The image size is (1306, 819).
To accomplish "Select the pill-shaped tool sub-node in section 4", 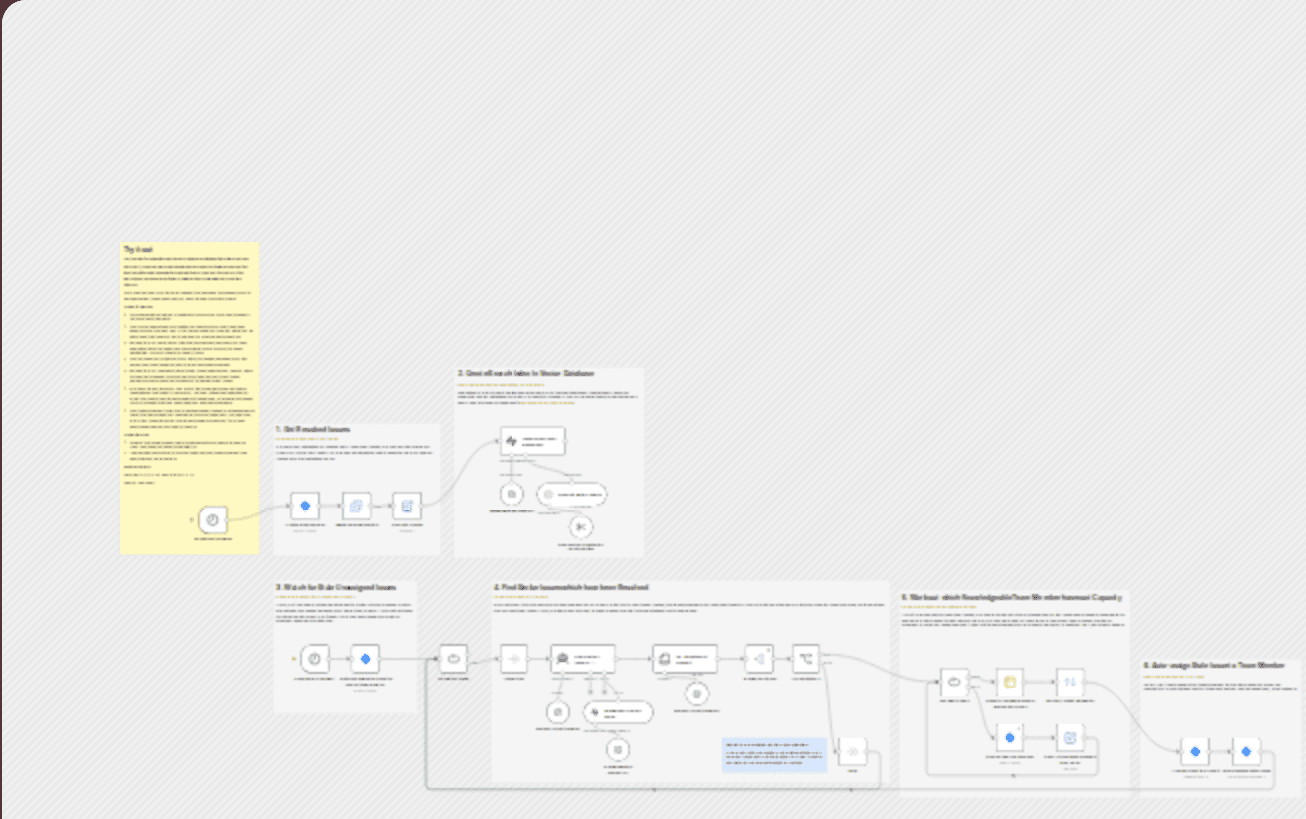I will tap(618, 712).
